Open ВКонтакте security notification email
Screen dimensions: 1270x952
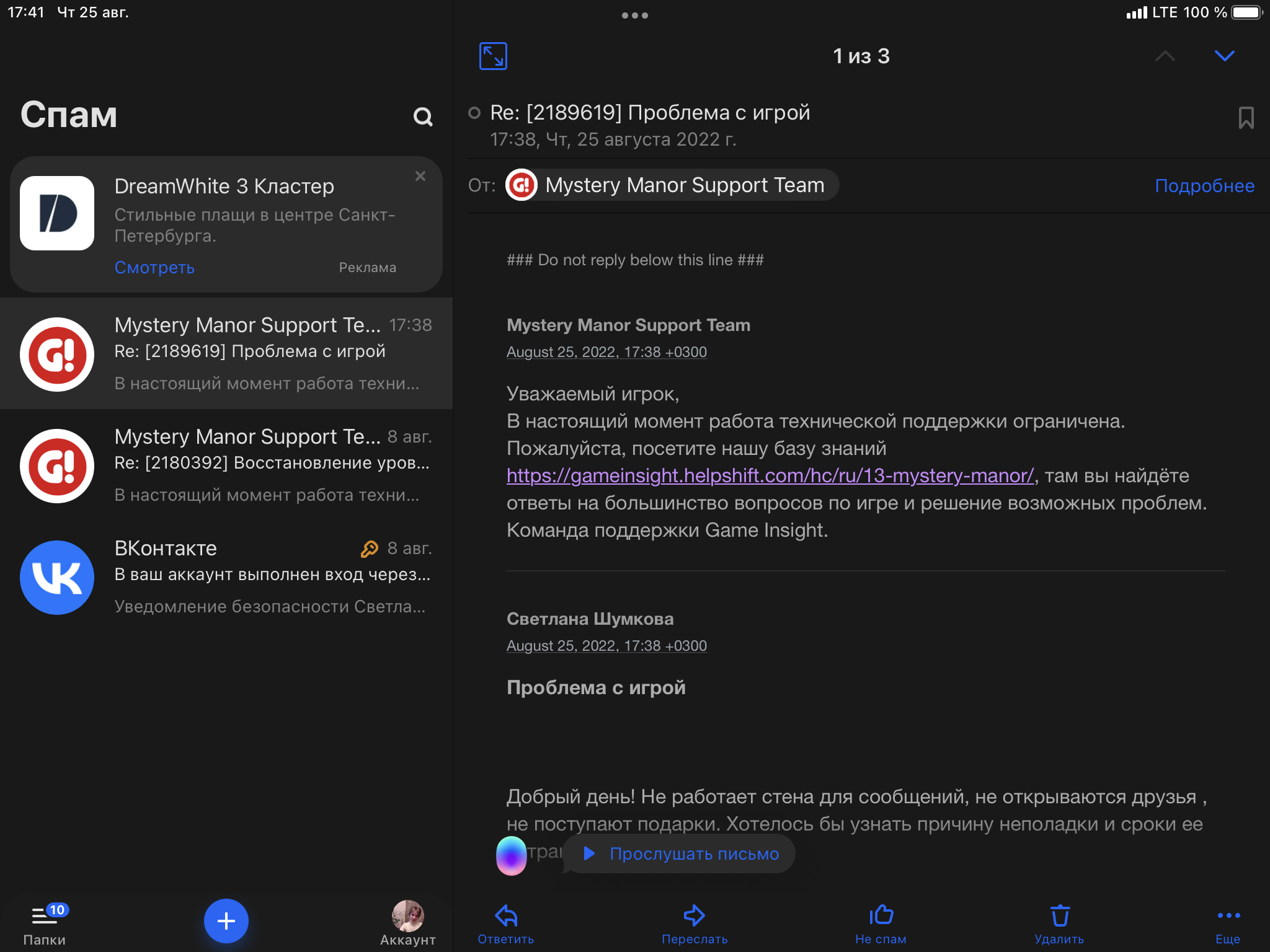pos(226,576)
